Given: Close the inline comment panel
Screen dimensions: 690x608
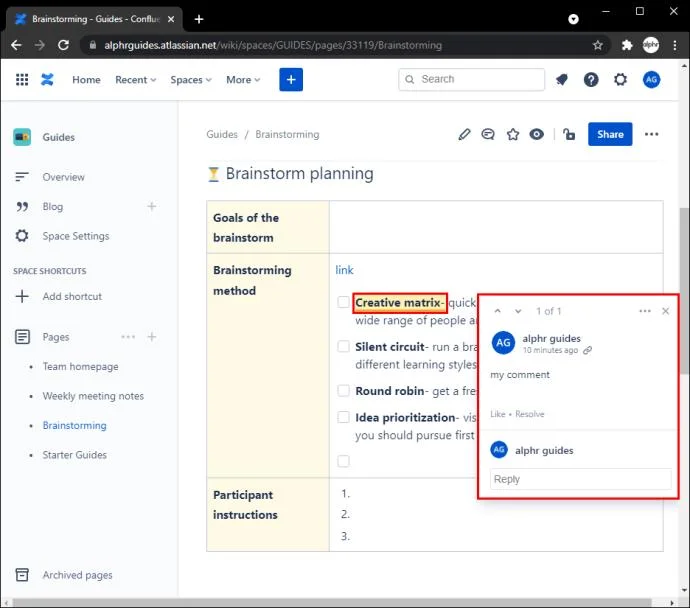Looking at the screenshot, I should [x=665, y=311].
